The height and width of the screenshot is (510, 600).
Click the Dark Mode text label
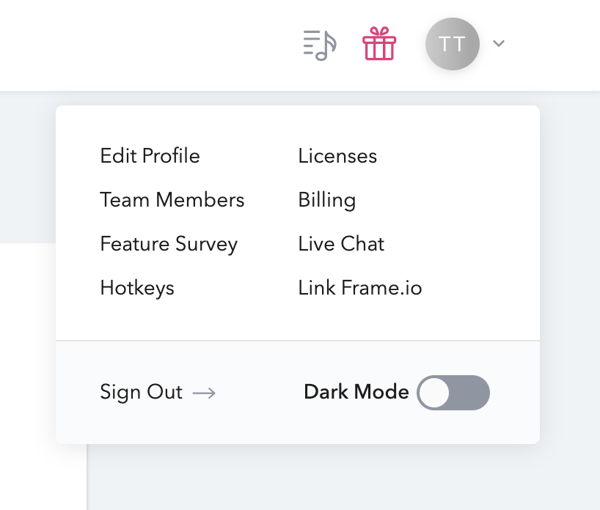coord(356,392)
